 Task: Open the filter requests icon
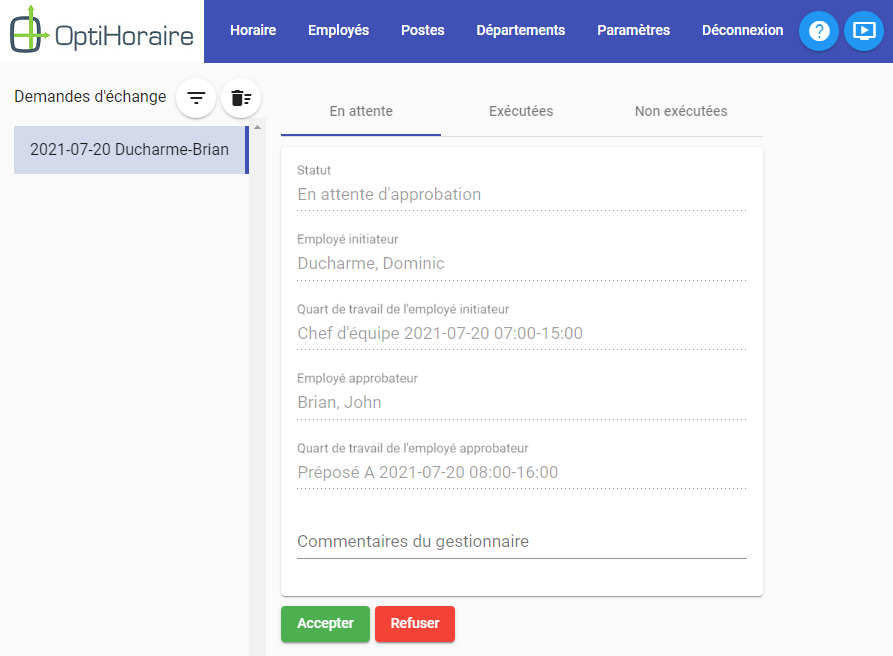pos(196,98)
